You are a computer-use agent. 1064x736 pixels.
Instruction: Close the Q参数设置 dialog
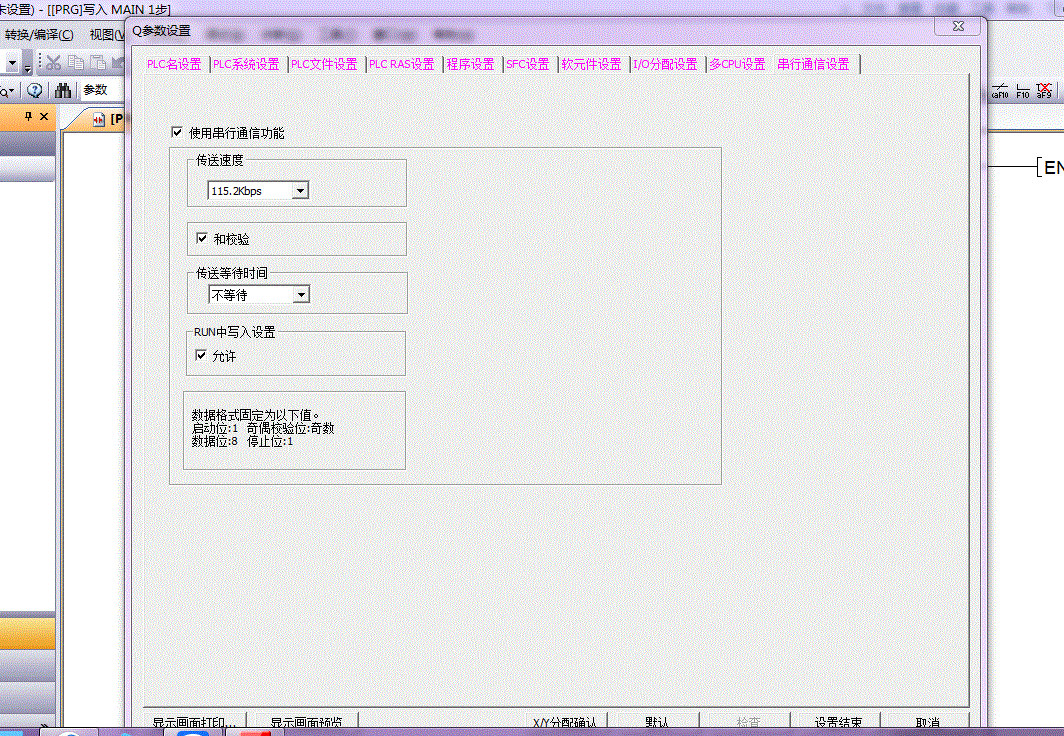coord(957,27)
